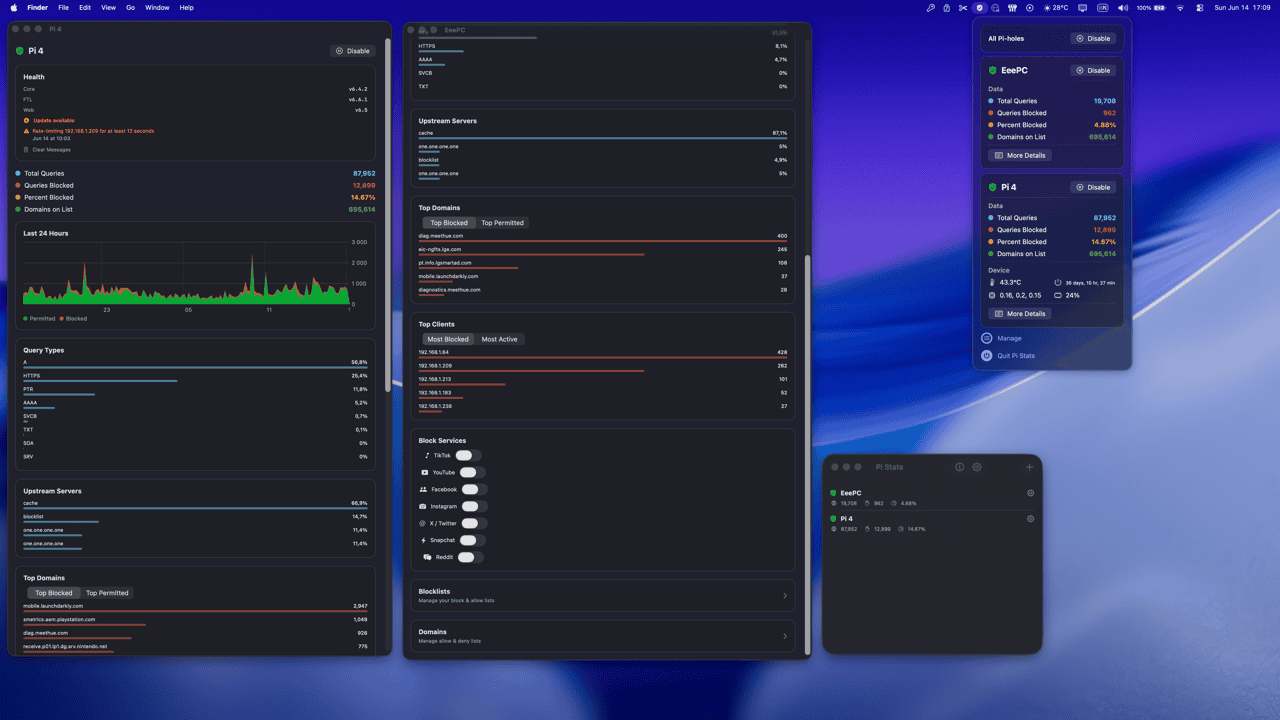The height and width of the screenshot is (720, 1280).
Task: Disable Pi 4 from its window header
Action: (352, 51)
